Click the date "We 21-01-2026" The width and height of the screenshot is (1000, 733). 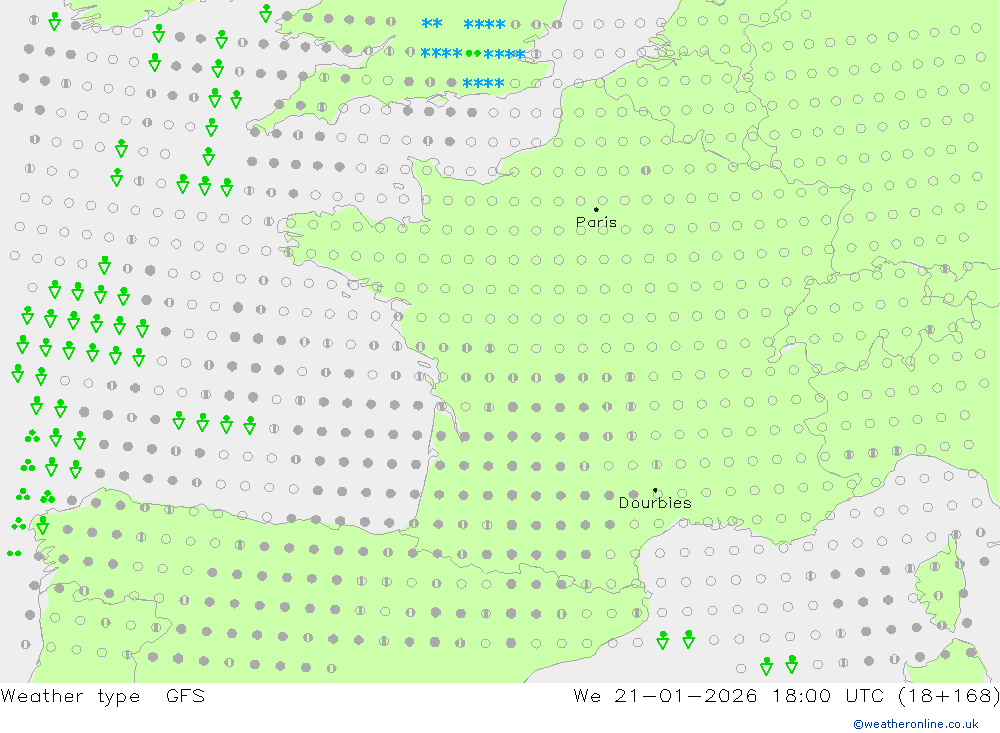(665, 696)
